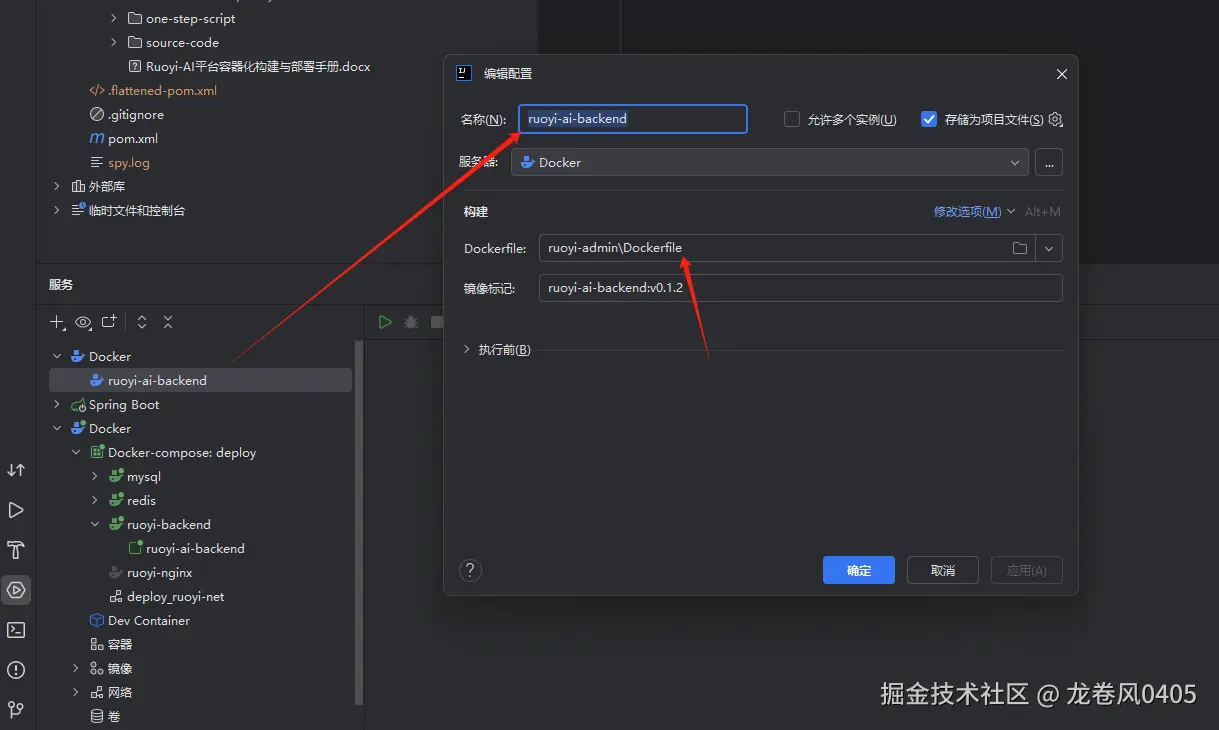Click the 确定 button
This screenshot has height=730, width=1219.
pos(858,570)
